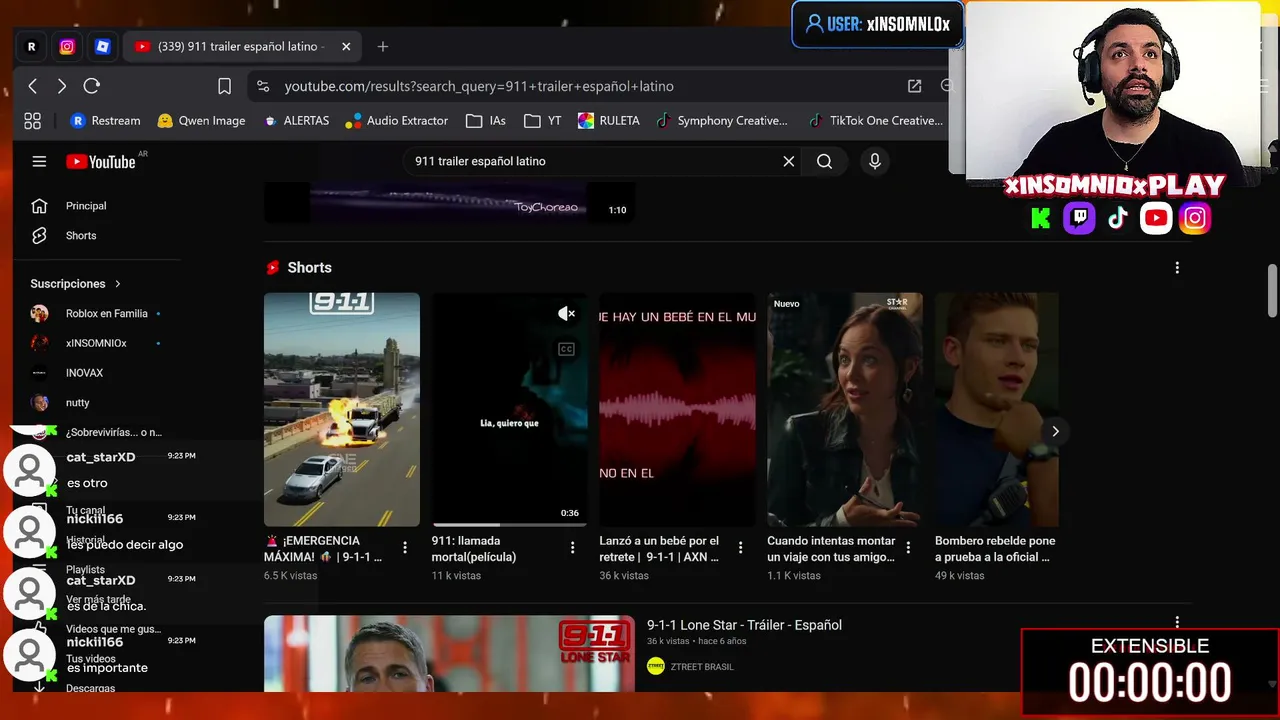Open the ALERTAS bookmark

click(x=296, y=121)
